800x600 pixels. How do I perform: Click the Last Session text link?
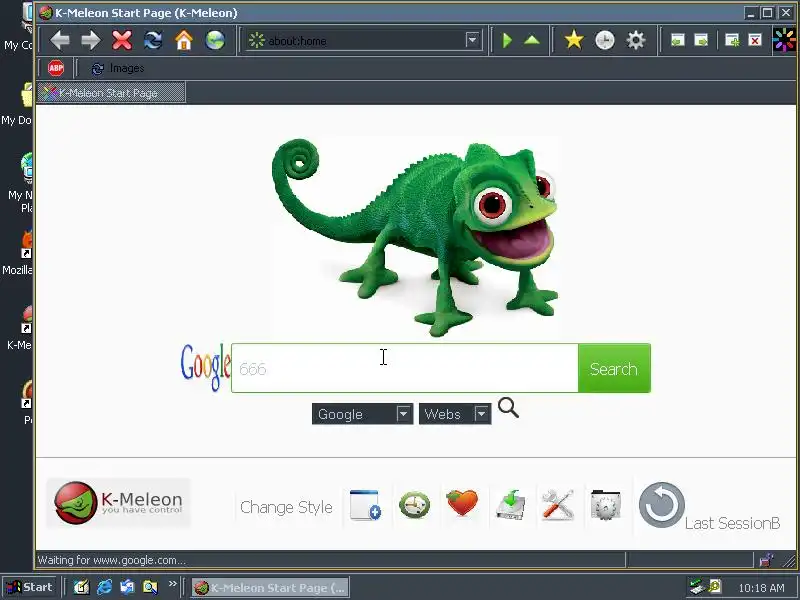732,523
